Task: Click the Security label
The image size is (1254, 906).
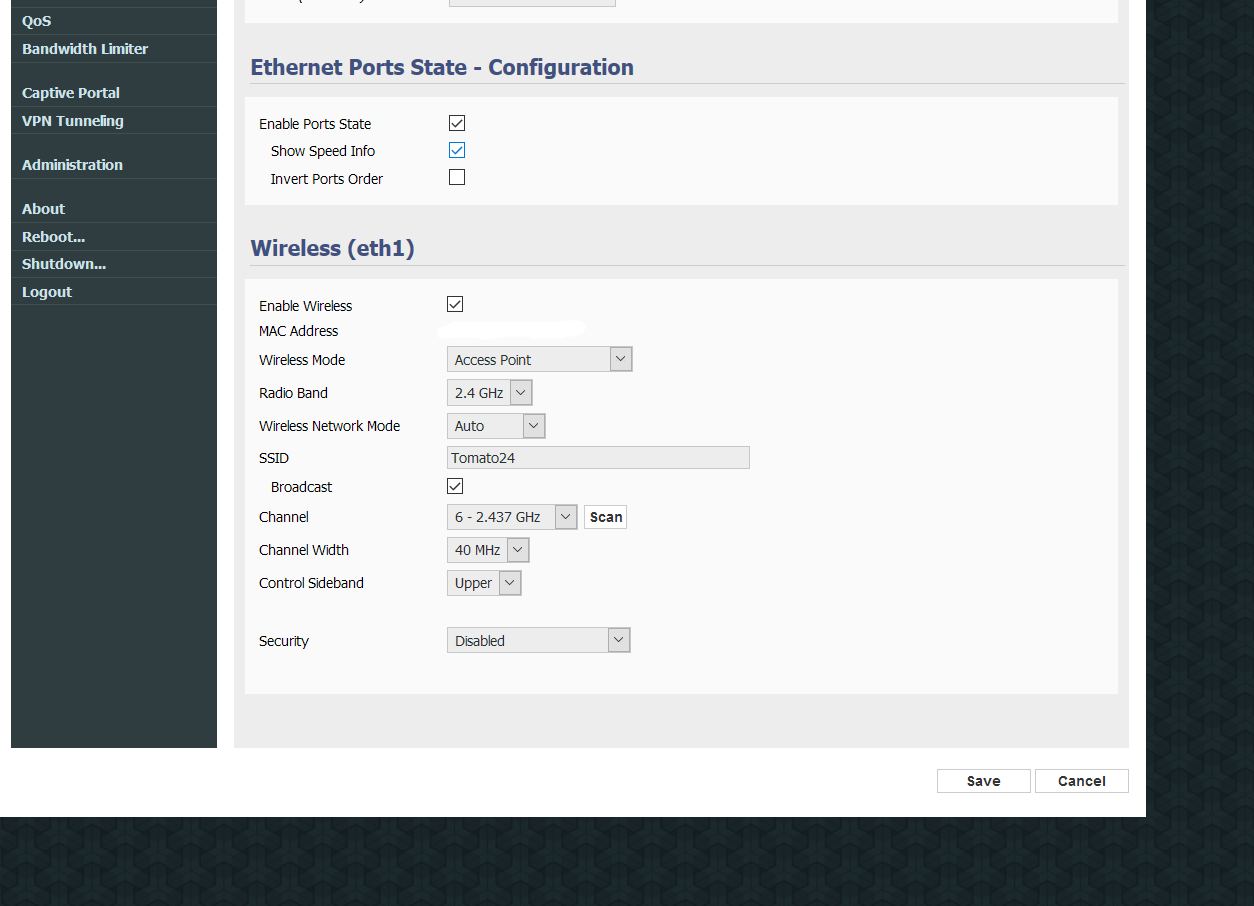Action: [x=284, y=641]
